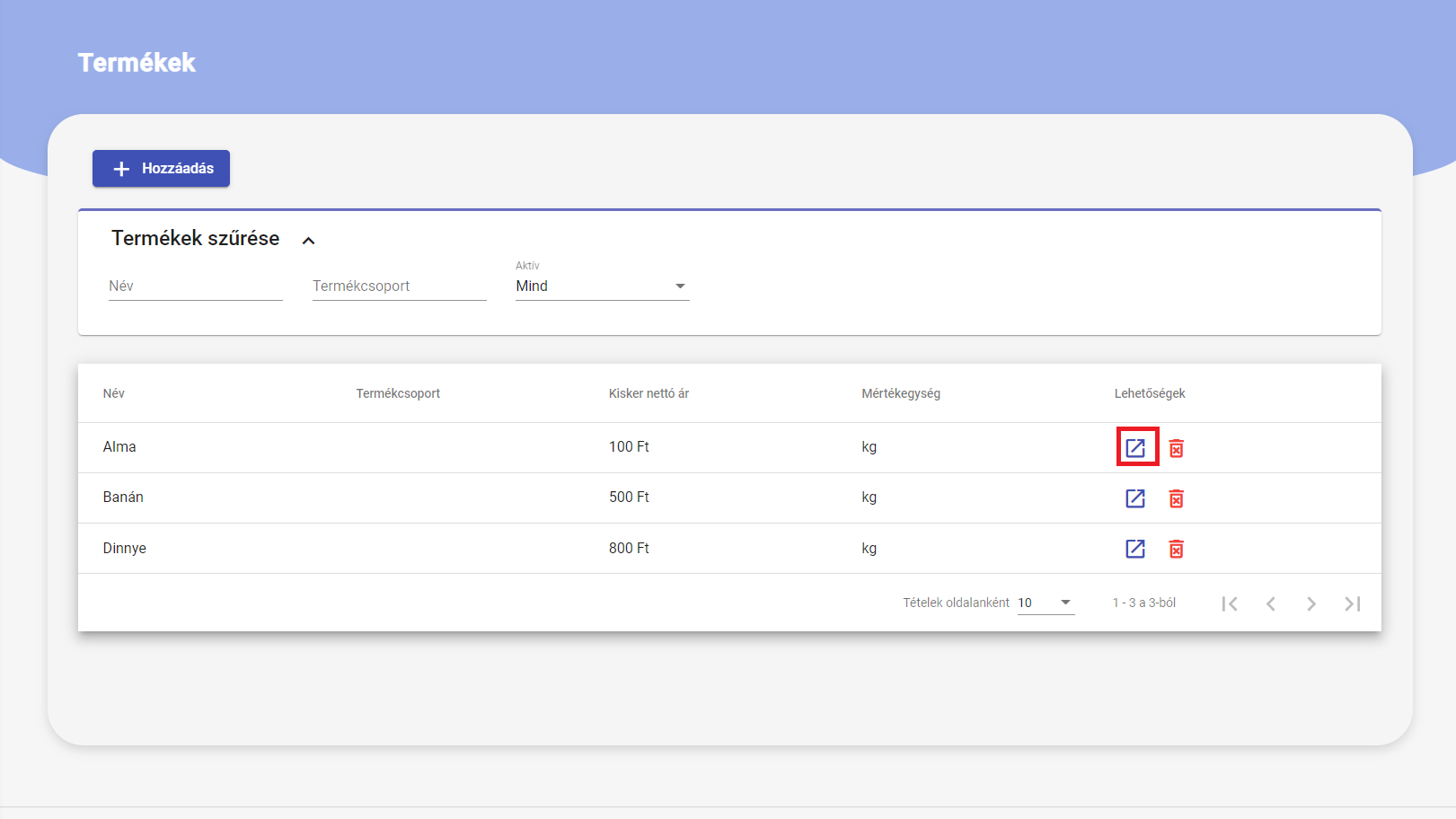This screenshot has height=819, width=1456.
Task: Open the edit icon for Dinnye
Action: [x=1135, y=549]
